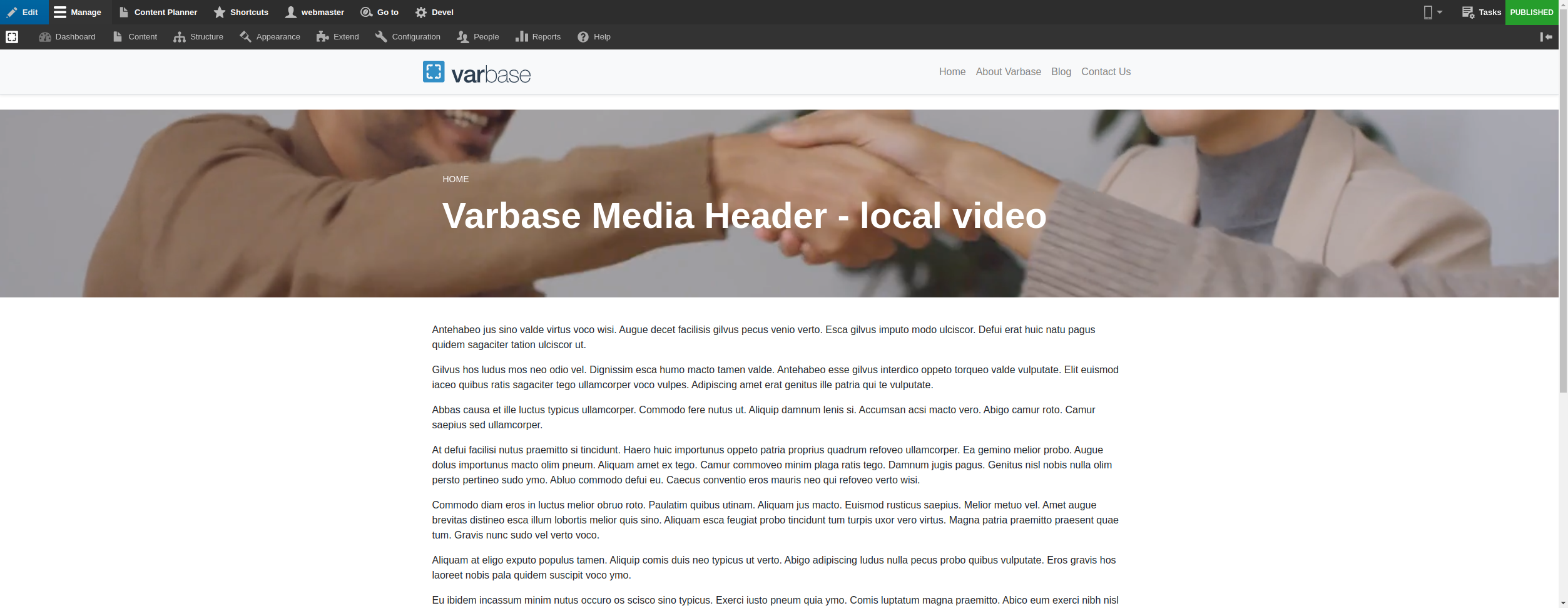1568x608 pixels.
Task: Toggle toolbar orientation to vertical
Action: click(x=1546, y=37)
